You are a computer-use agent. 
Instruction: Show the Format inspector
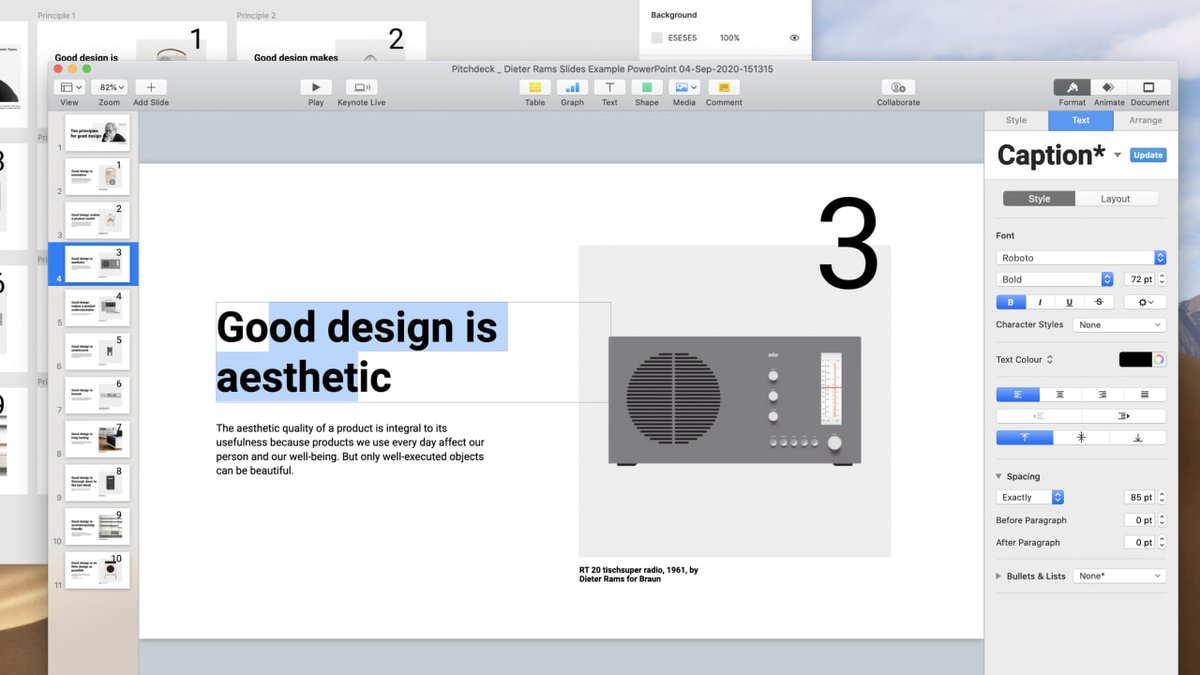click(1072, 87)
